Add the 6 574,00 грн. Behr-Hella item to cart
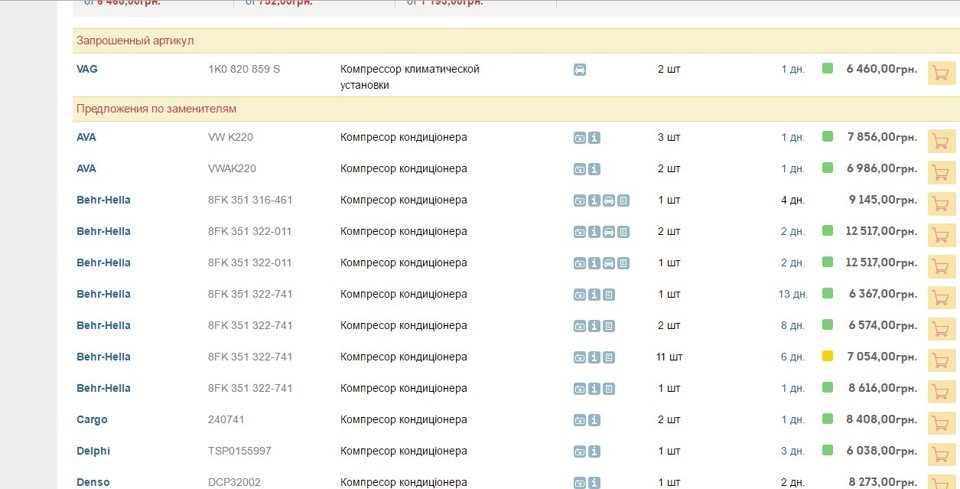Viewport: 960px width, 489px height. click(x=941, y=329)
